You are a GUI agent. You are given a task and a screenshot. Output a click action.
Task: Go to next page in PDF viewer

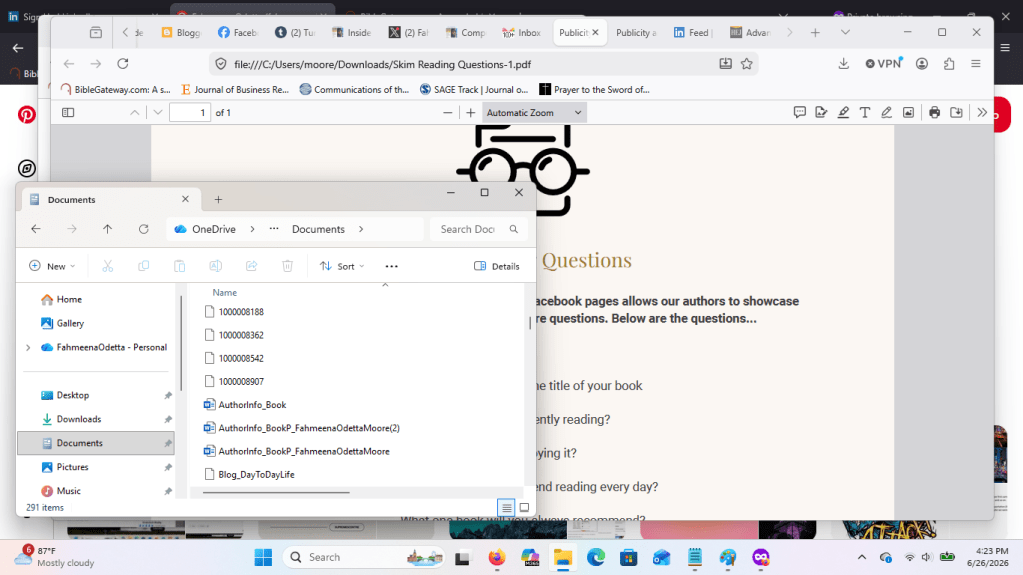158,112
